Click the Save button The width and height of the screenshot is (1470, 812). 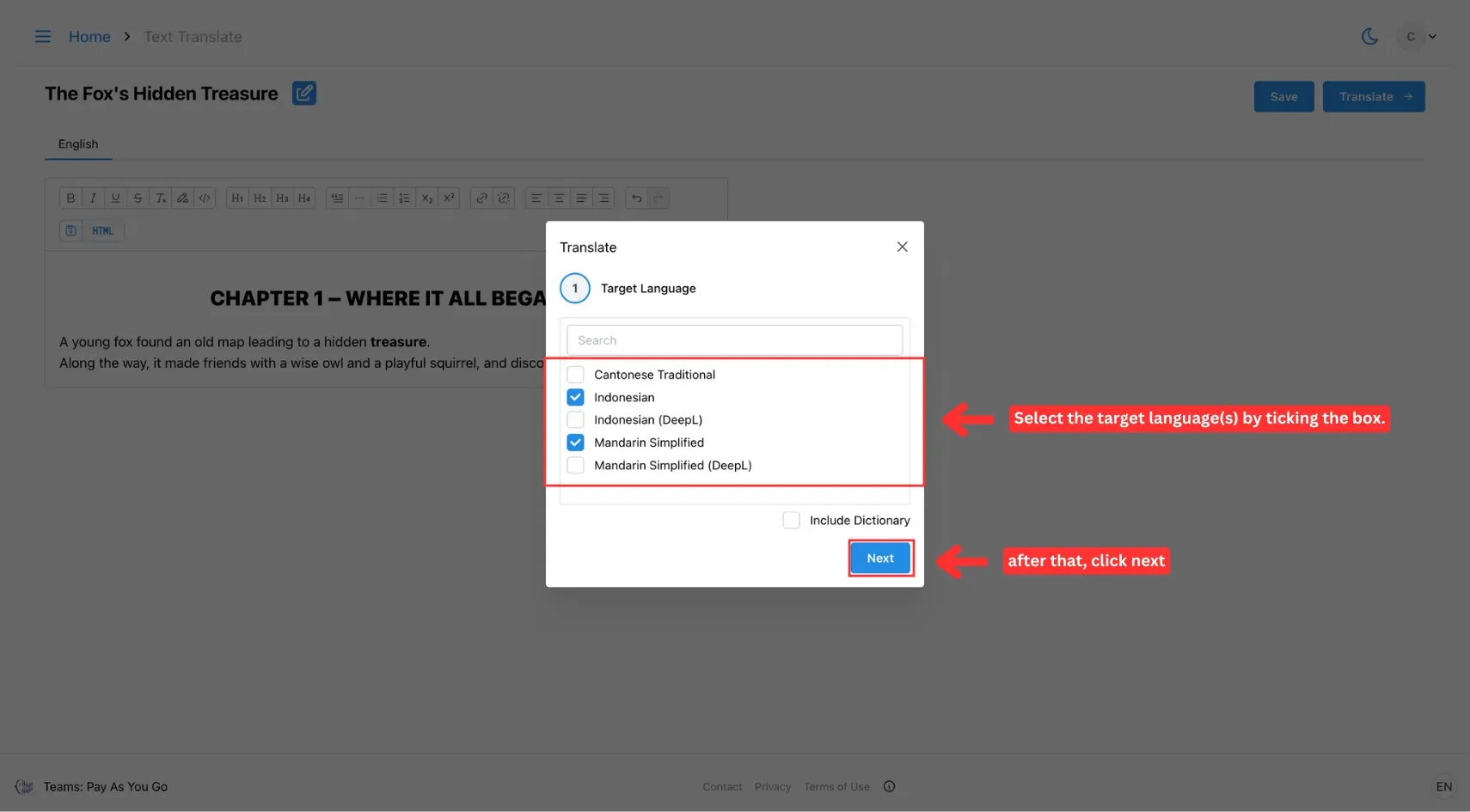[1283, 96]
